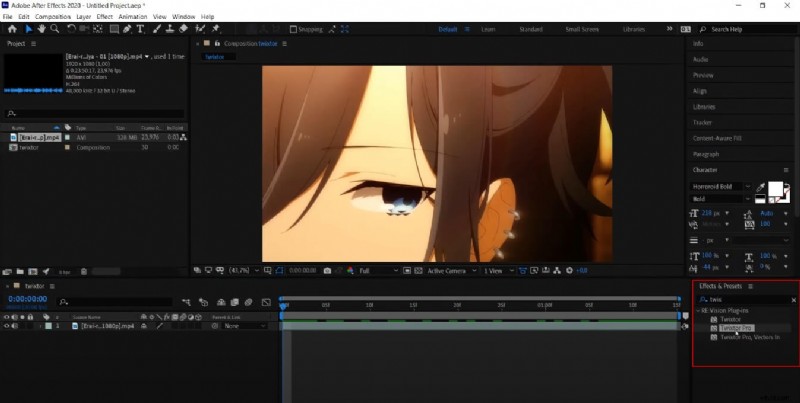The image size is (800, 403).
Task: Enable the Snapping checkbox
Action: point(293,30)
